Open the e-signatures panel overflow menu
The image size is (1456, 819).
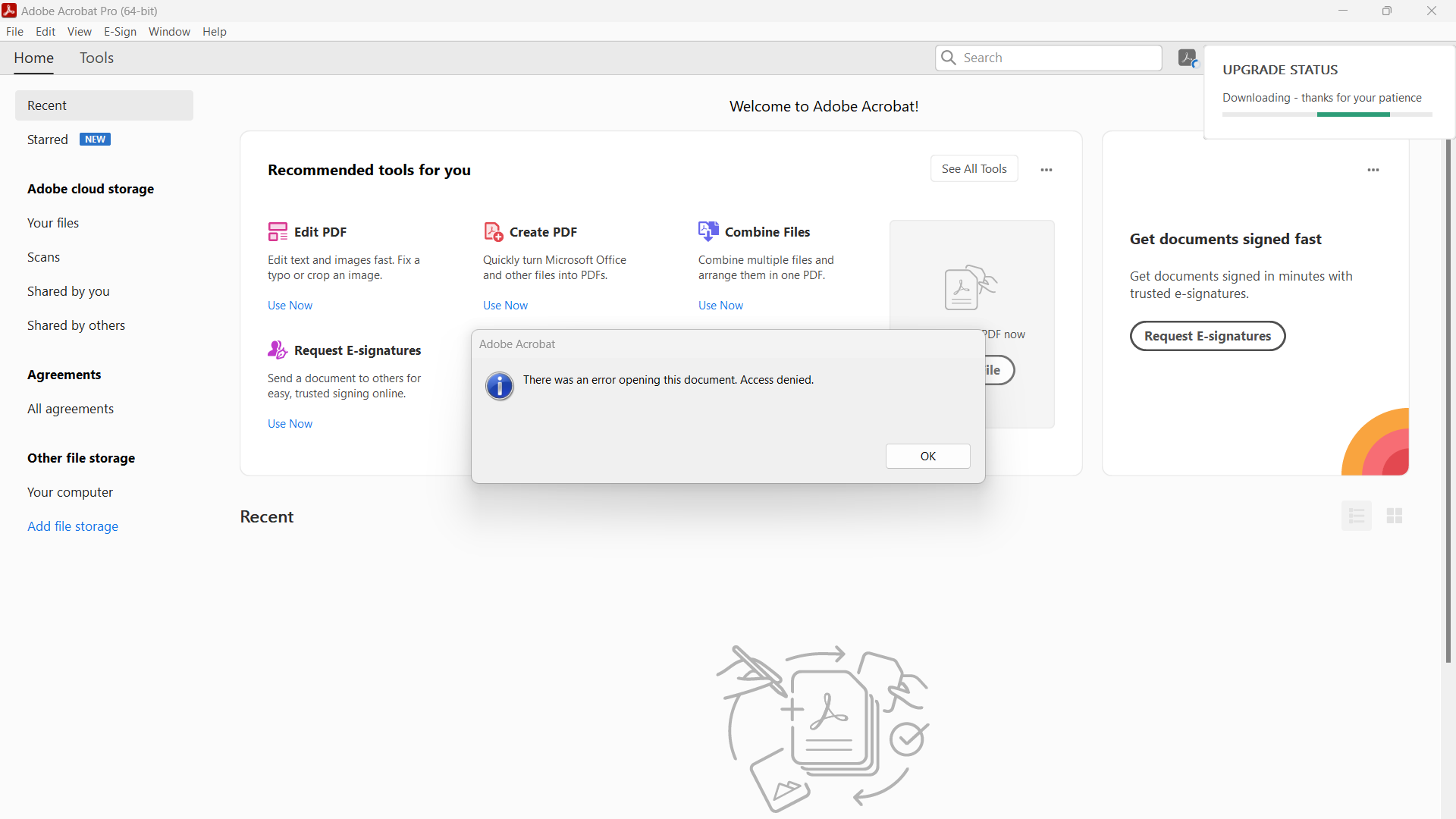[x=1373, y=170]
